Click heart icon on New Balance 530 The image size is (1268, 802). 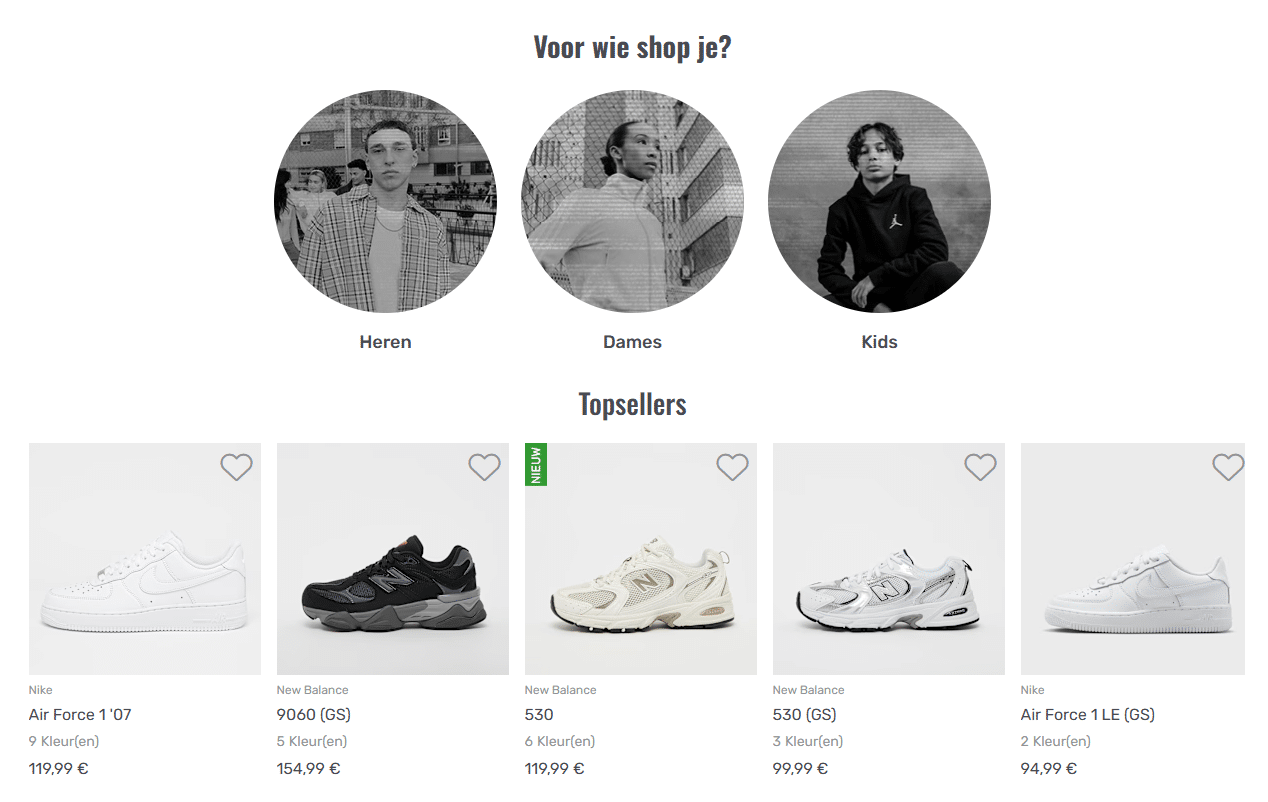[x=732, y=467]
